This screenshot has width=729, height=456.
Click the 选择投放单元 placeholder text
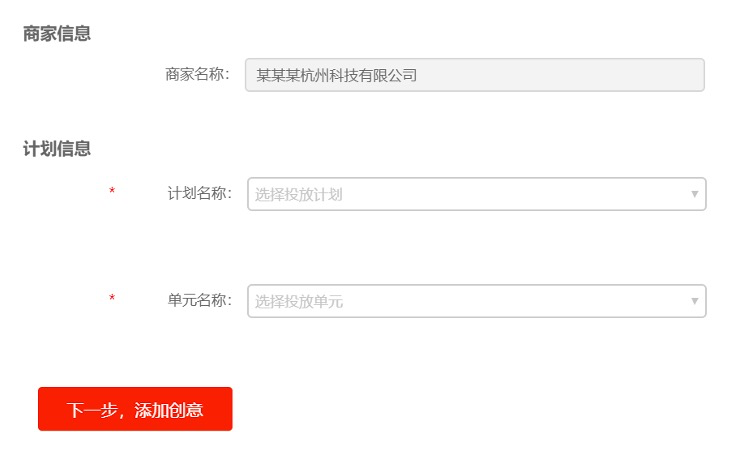298,301
